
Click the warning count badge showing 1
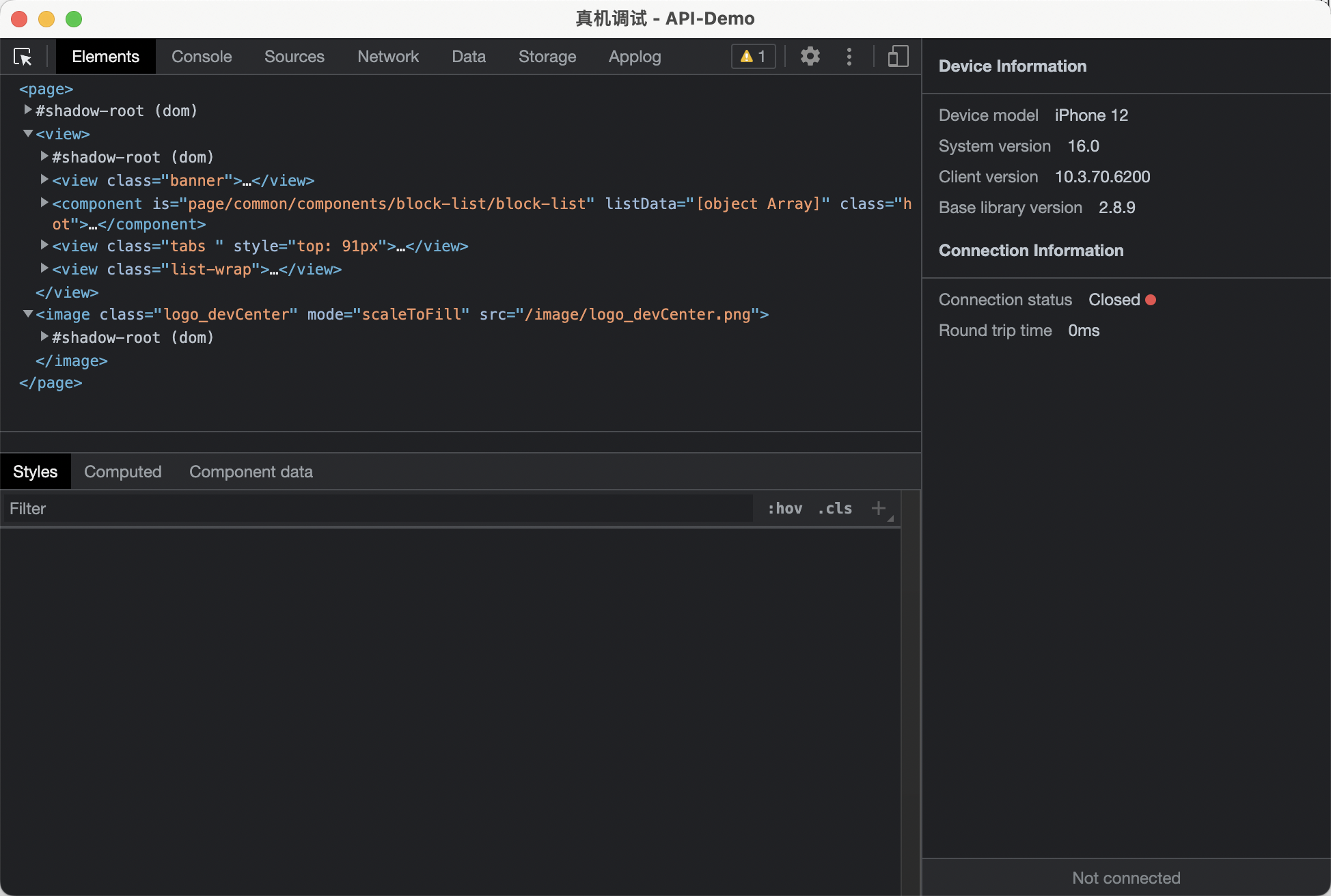[x=753, y=56]
